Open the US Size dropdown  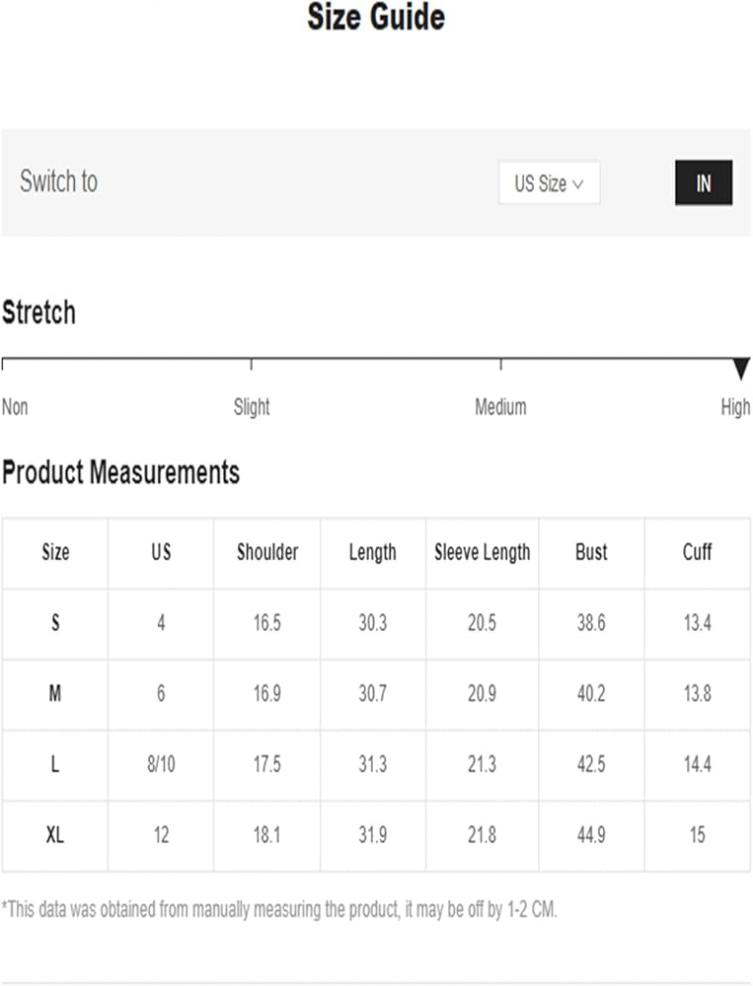click(549, 183)
